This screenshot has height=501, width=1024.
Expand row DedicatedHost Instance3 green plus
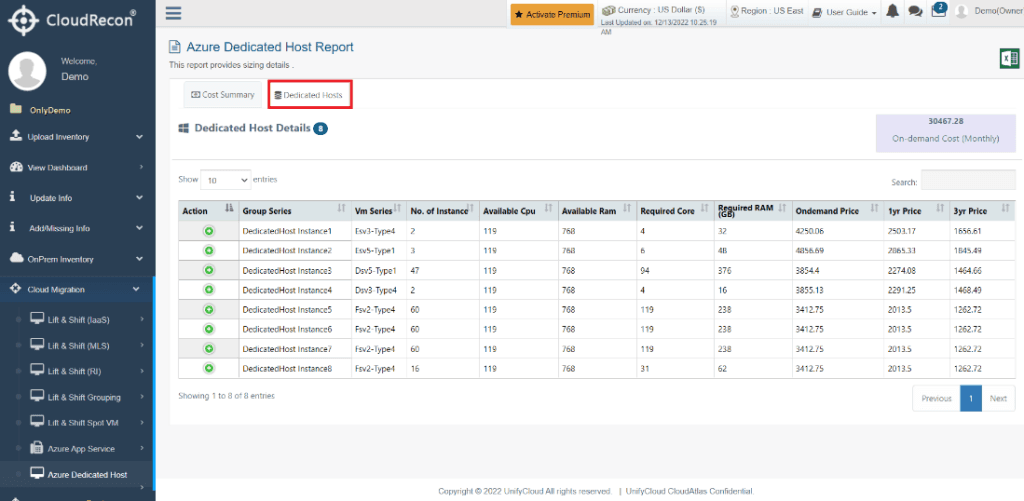[x=209, y=270]
